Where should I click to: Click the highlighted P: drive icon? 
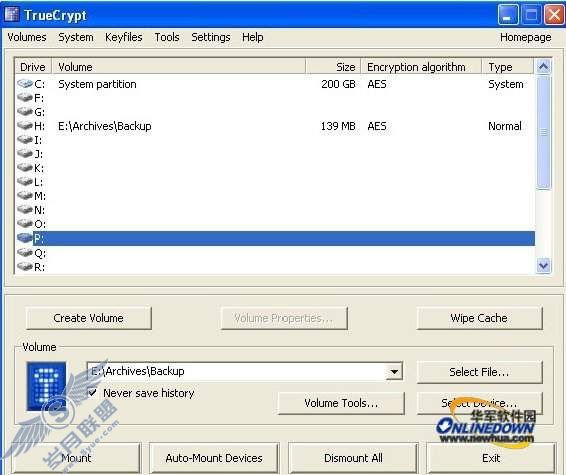click(25, 238)
